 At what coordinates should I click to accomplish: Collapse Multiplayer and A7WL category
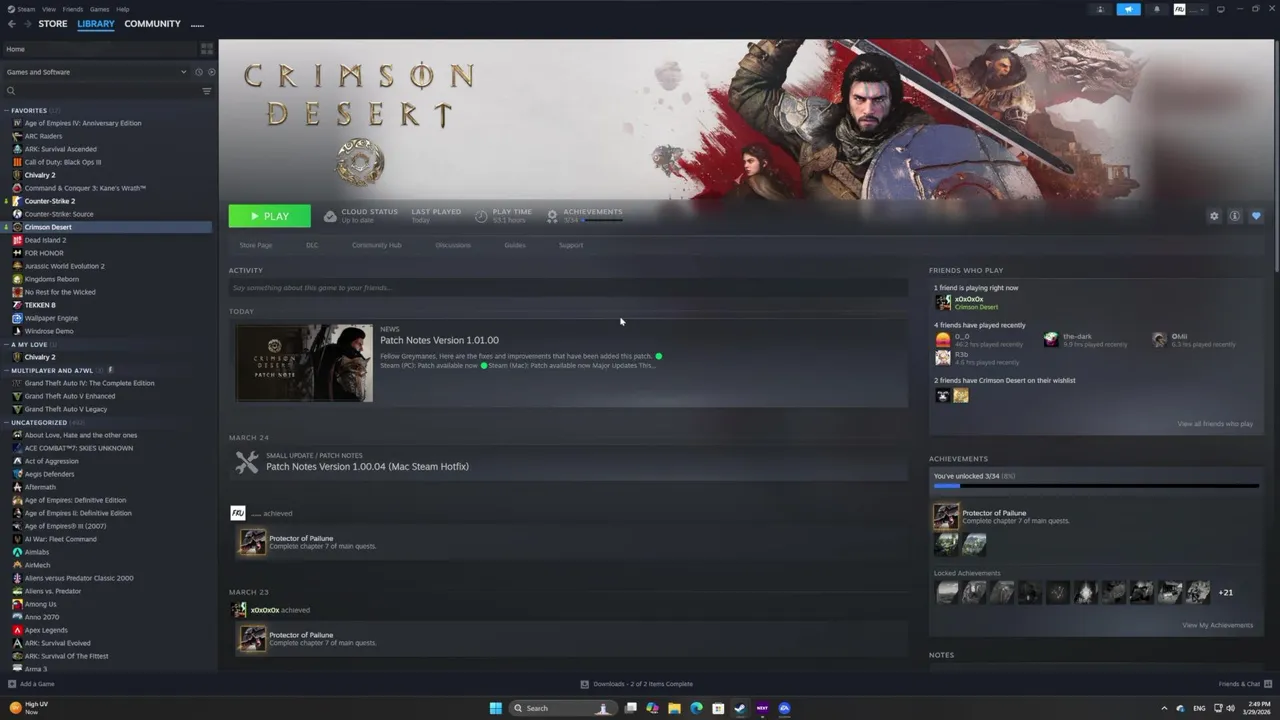click(6, 370)
